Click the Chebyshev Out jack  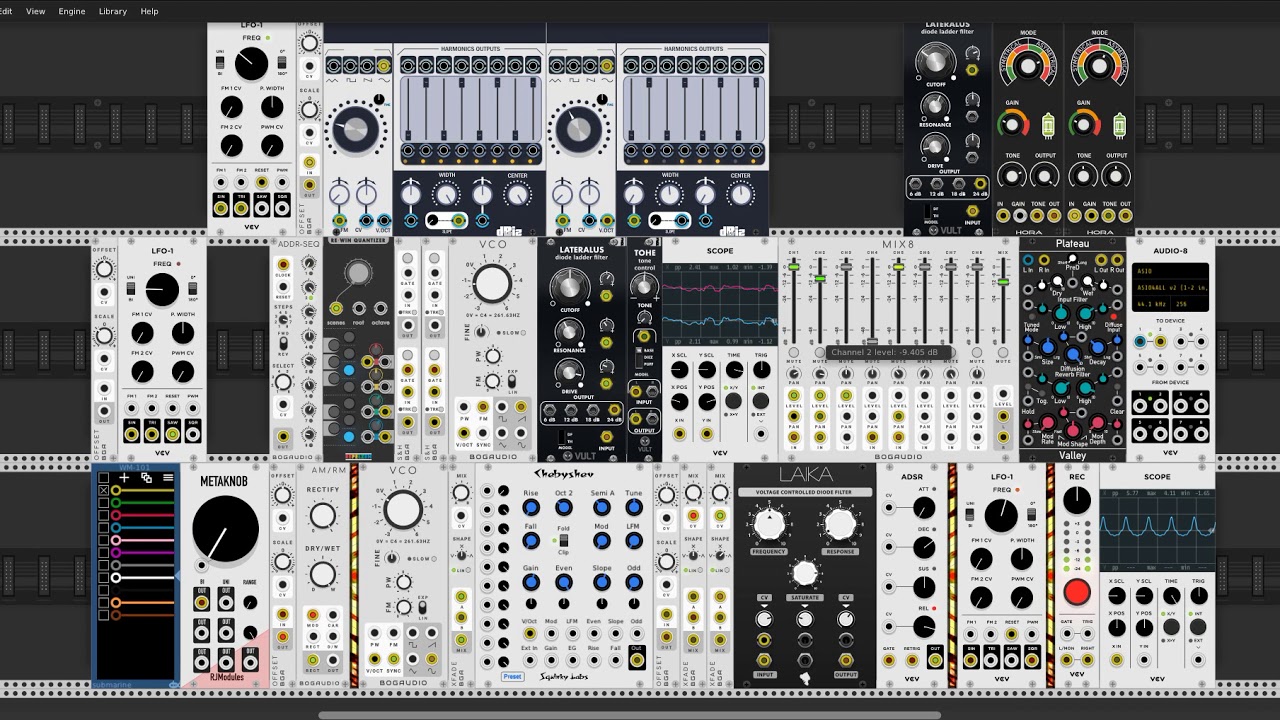pos(636,660)
